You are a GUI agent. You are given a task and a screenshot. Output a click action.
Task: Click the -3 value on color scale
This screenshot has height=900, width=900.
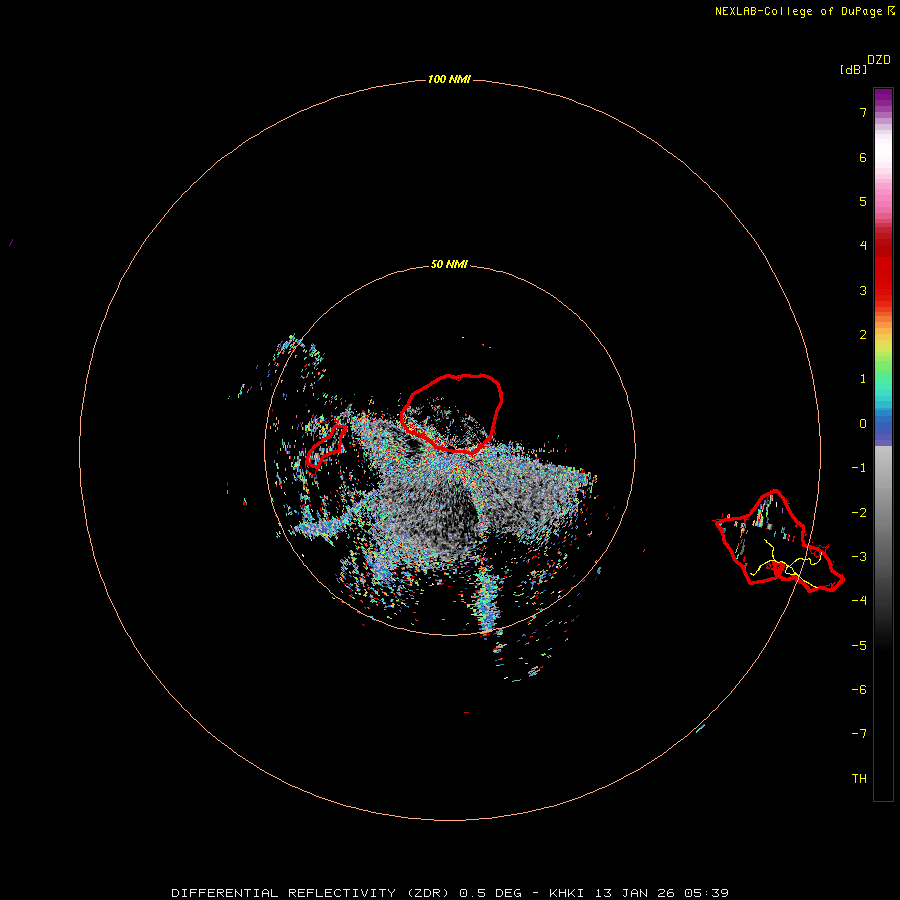click(859, 557)
